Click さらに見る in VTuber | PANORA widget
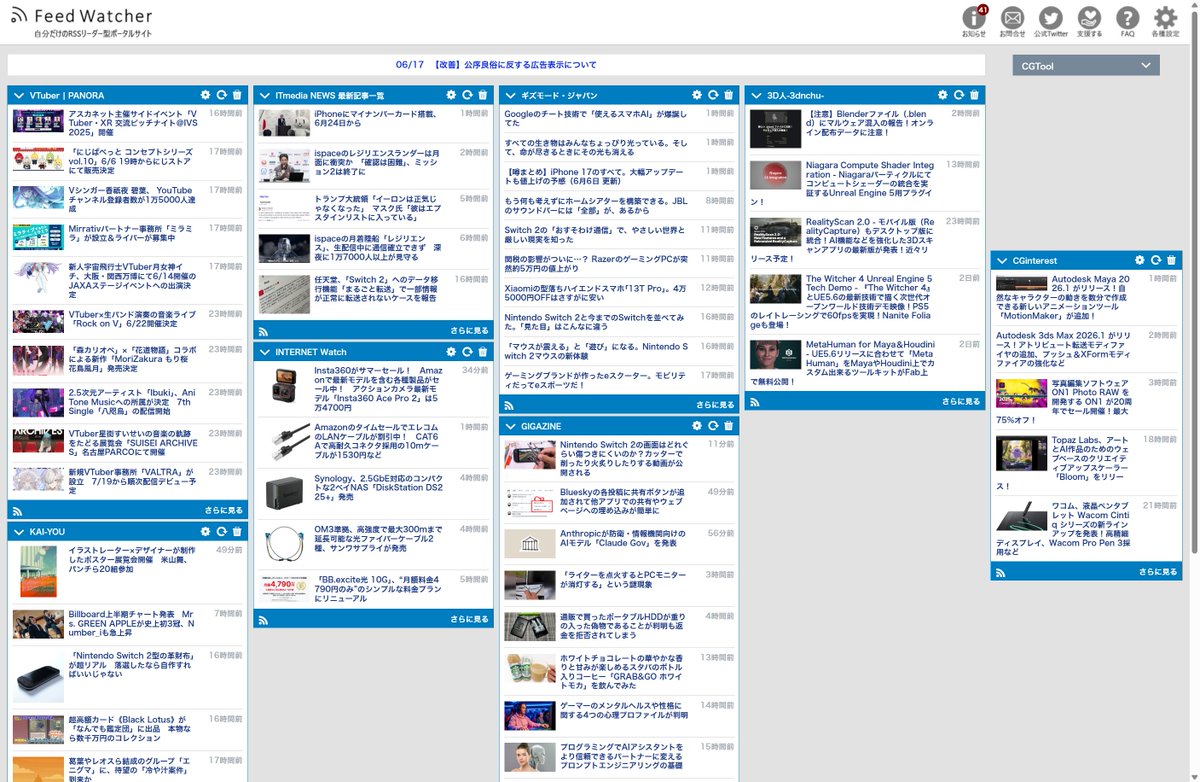This screenshot has height=782, width=1200. pos(223,510)
